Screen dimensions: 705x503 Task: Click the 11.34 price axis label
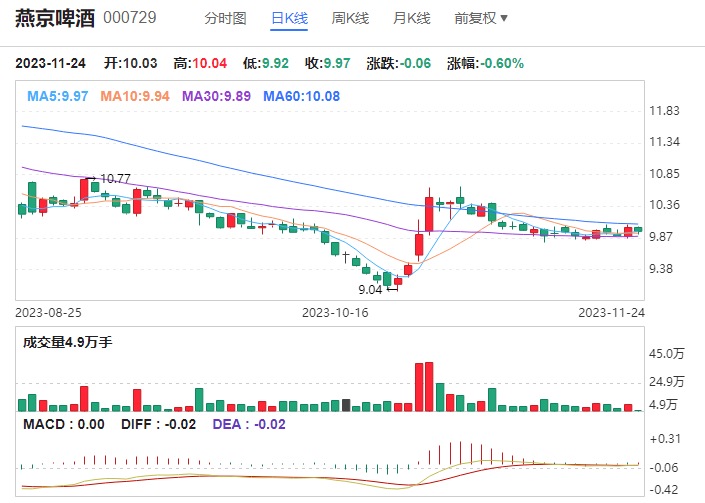tap(664, 142)
